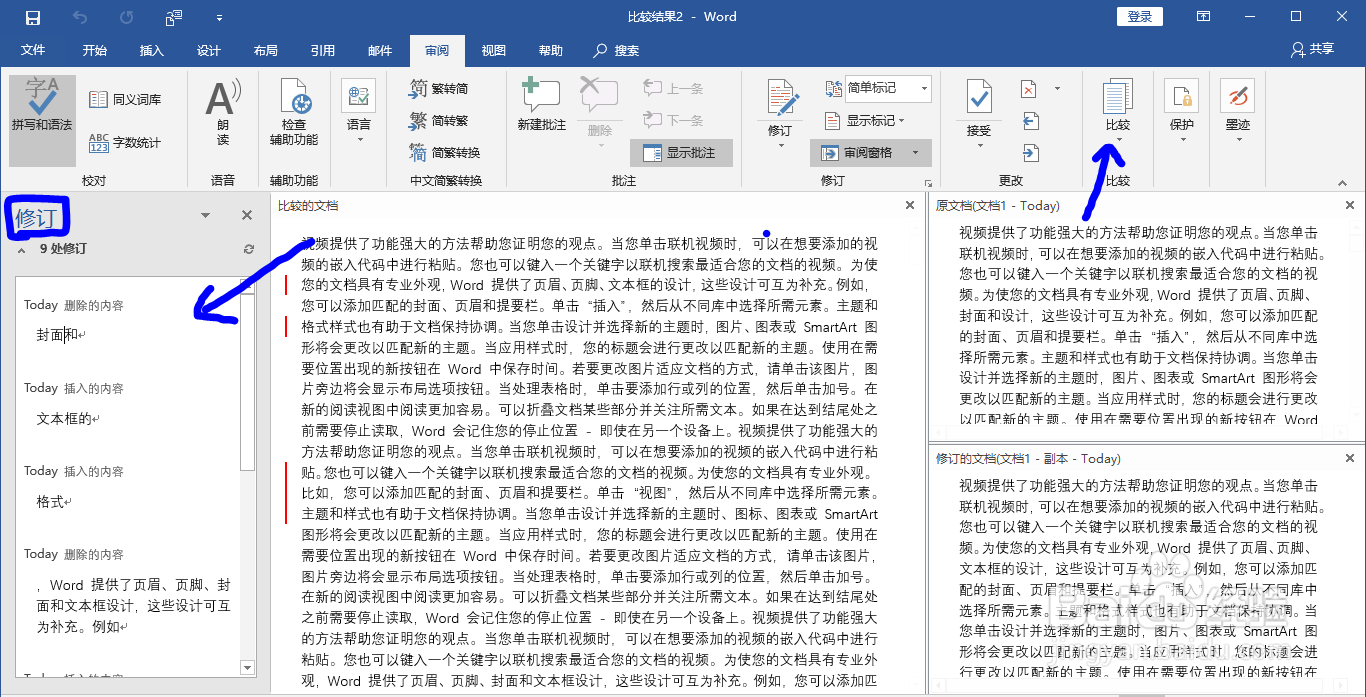The height and width of the screenshot is (697, 1366).
Task: Click the 登录 sign-in button
Action: coord(1140,16)
